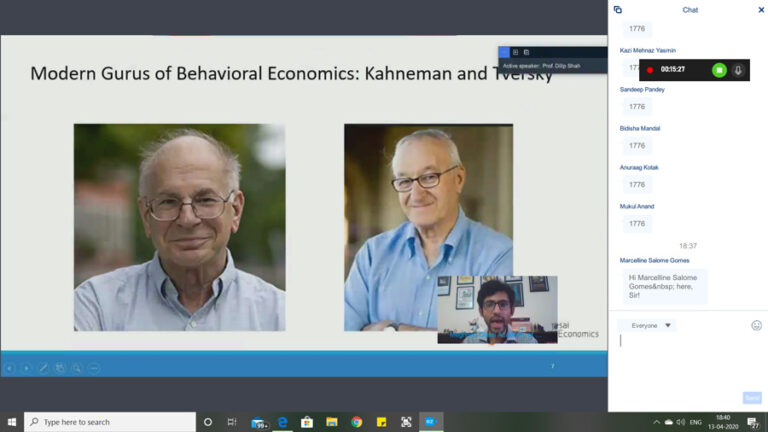
Task: Switch the ENG input language
Action: [x=696, y=422]
